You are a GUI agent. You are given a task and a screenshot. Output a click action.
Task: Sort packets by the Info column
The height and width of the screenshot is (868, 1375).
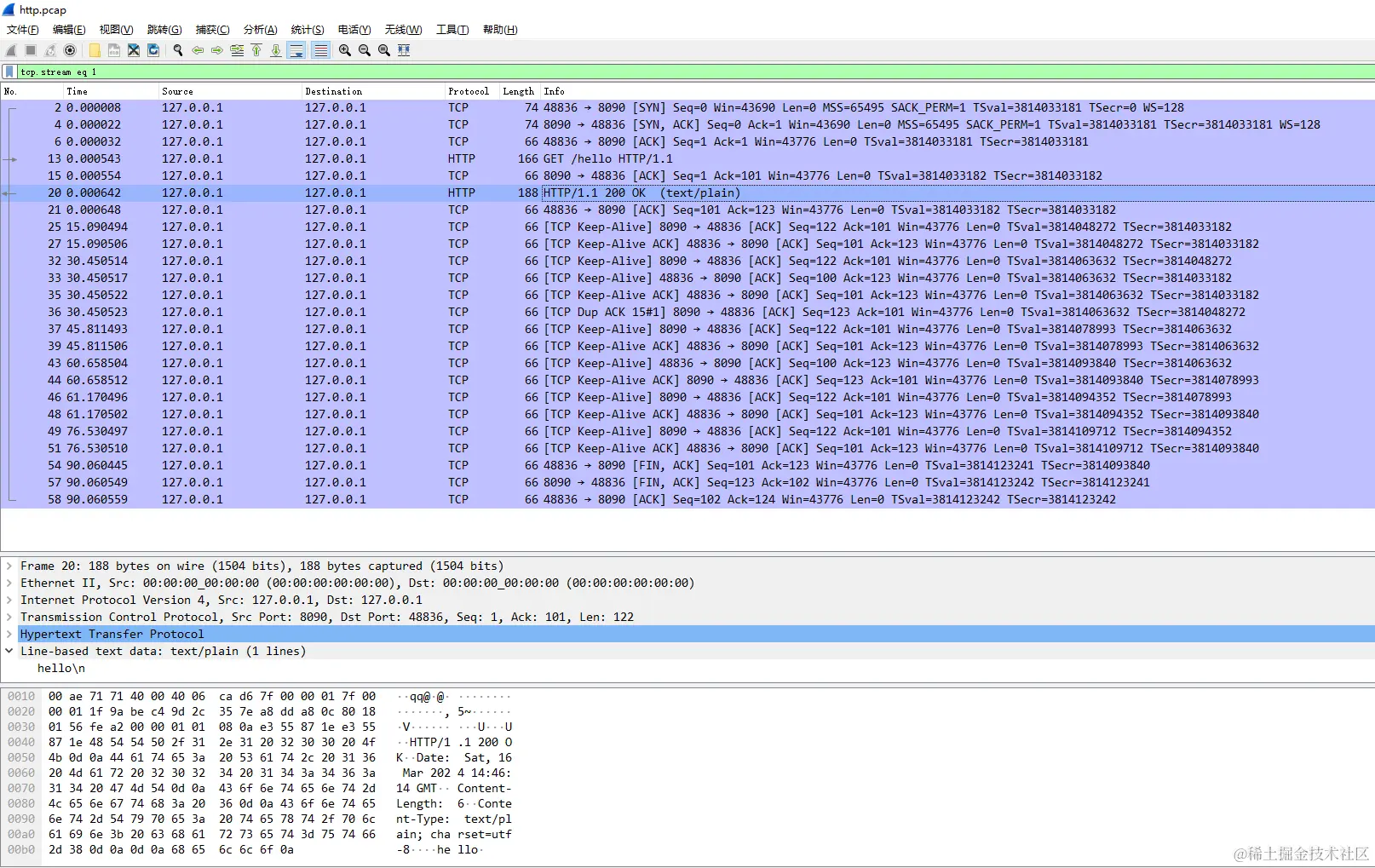point(958,91)
